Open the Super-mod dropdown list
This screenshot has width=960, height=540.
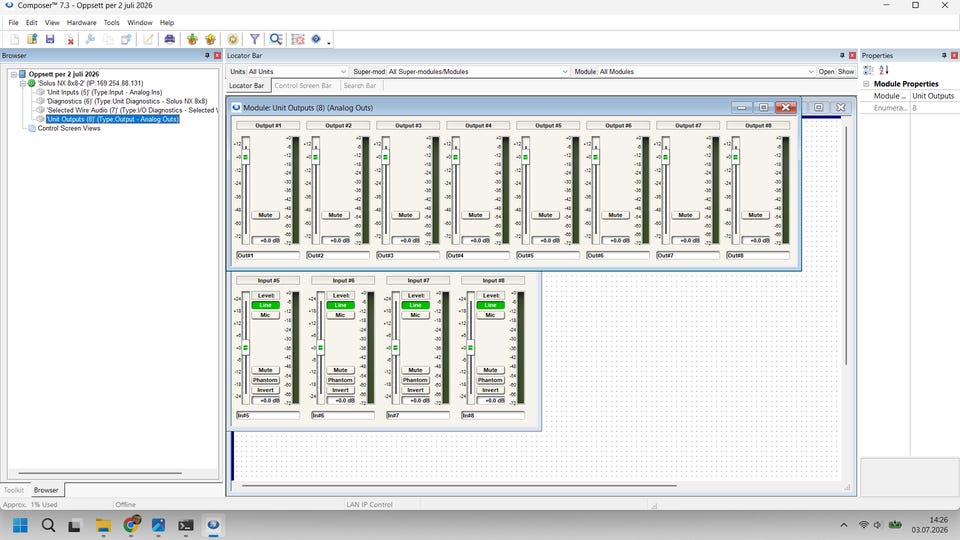(x=478, y=72)
